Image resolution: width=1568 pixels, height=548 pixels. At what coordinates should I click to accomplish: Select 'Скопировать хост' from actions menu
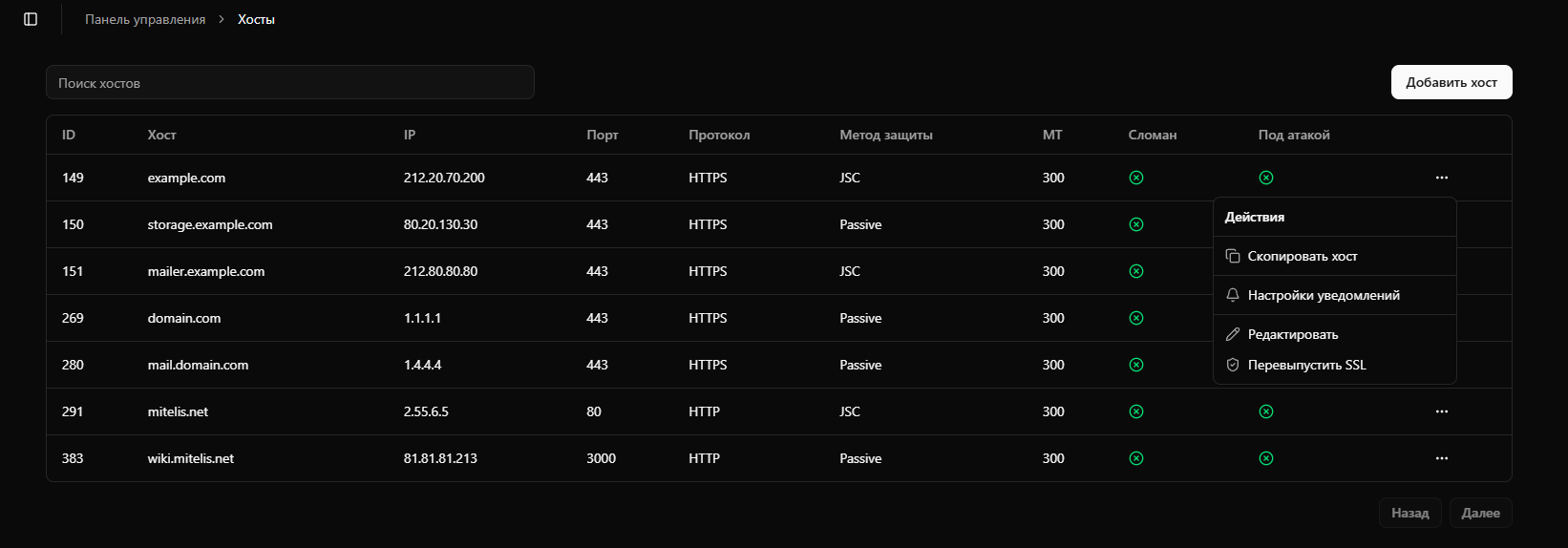pos(1302,256)
